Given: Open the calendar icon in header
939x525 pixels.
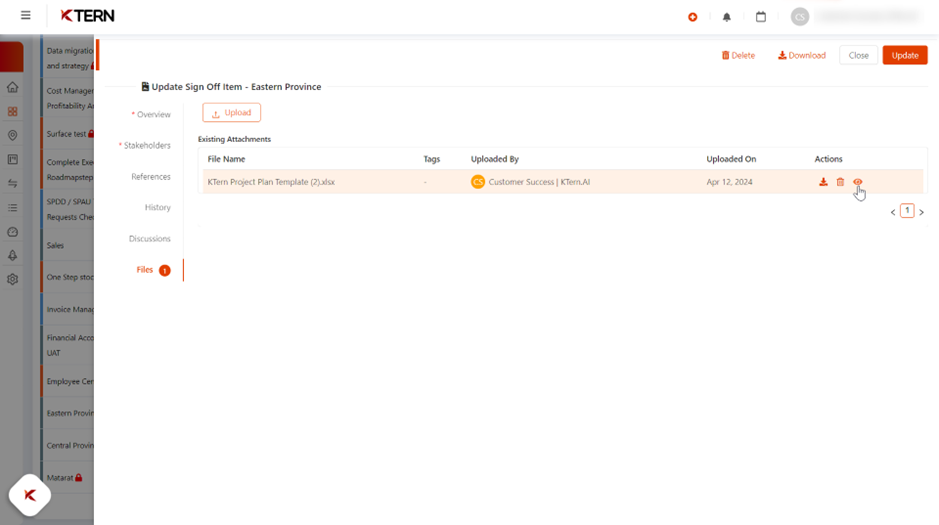Looking at the screenshot, I should (x=761, y=17).
